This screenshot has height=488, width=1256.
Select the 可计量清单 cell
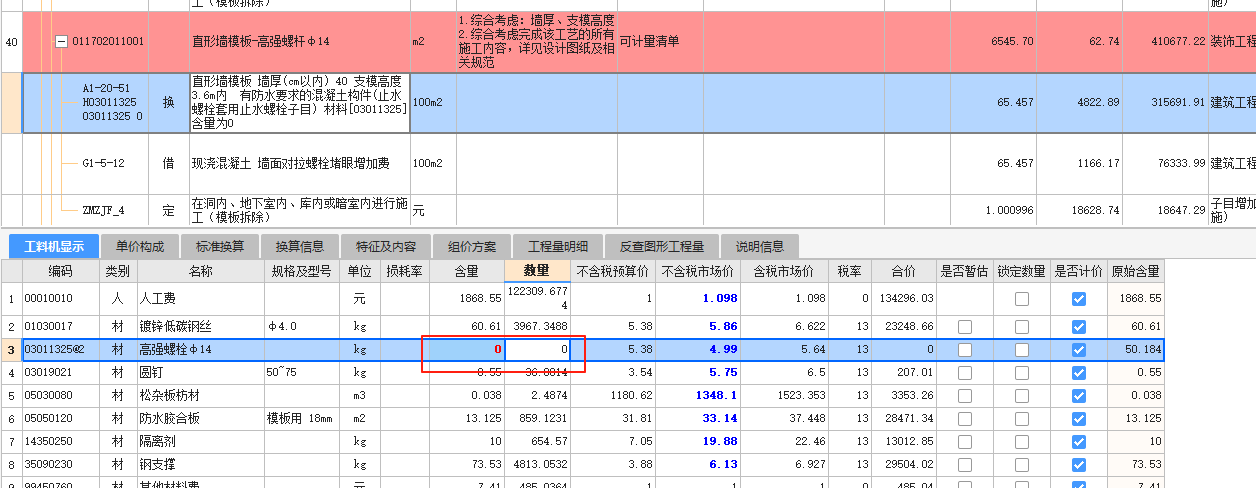pyautogui.click(x=660, y=42)
